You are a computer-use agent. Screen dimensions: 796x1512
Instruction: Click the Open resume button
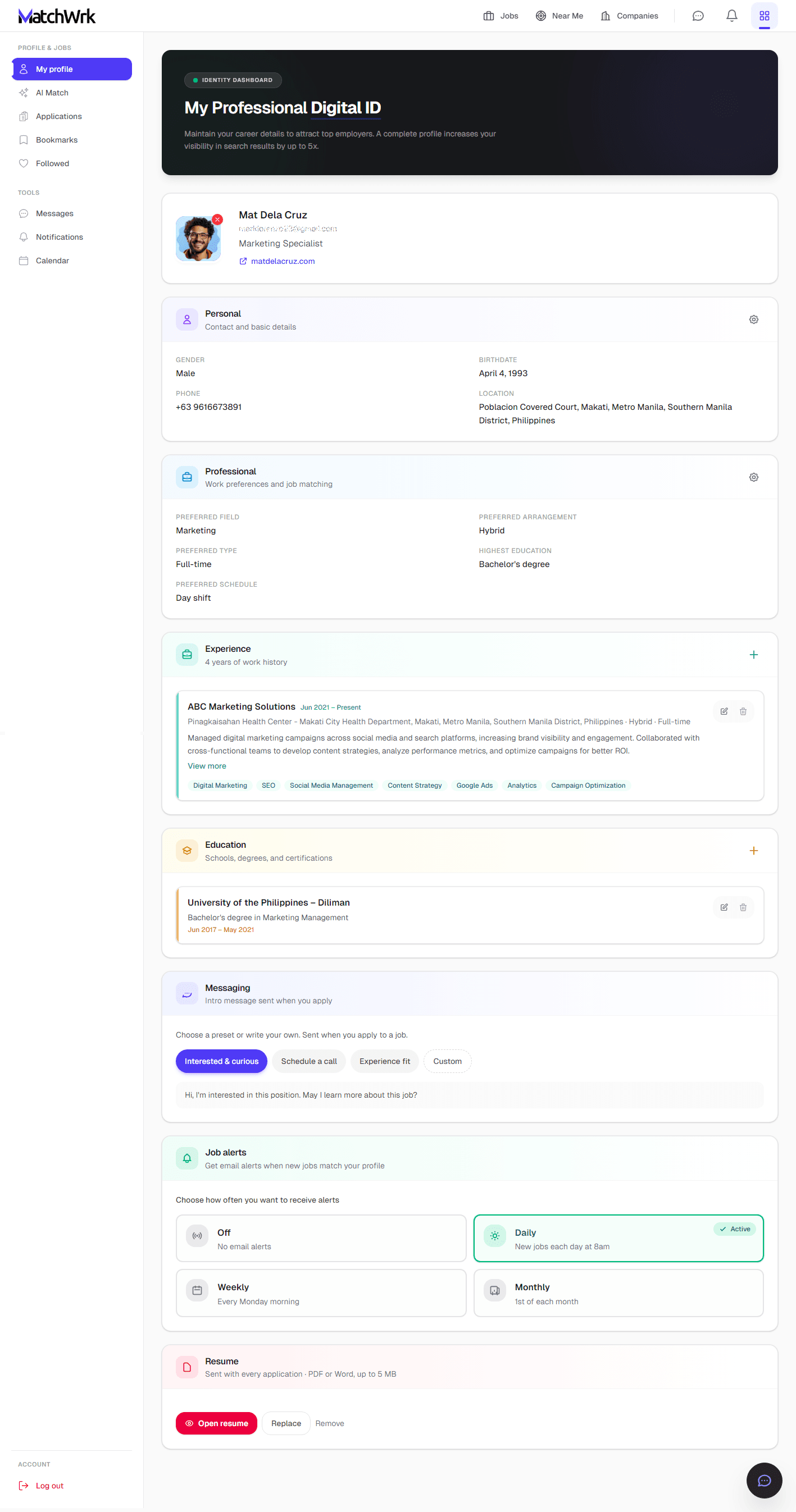point(216,1423)
